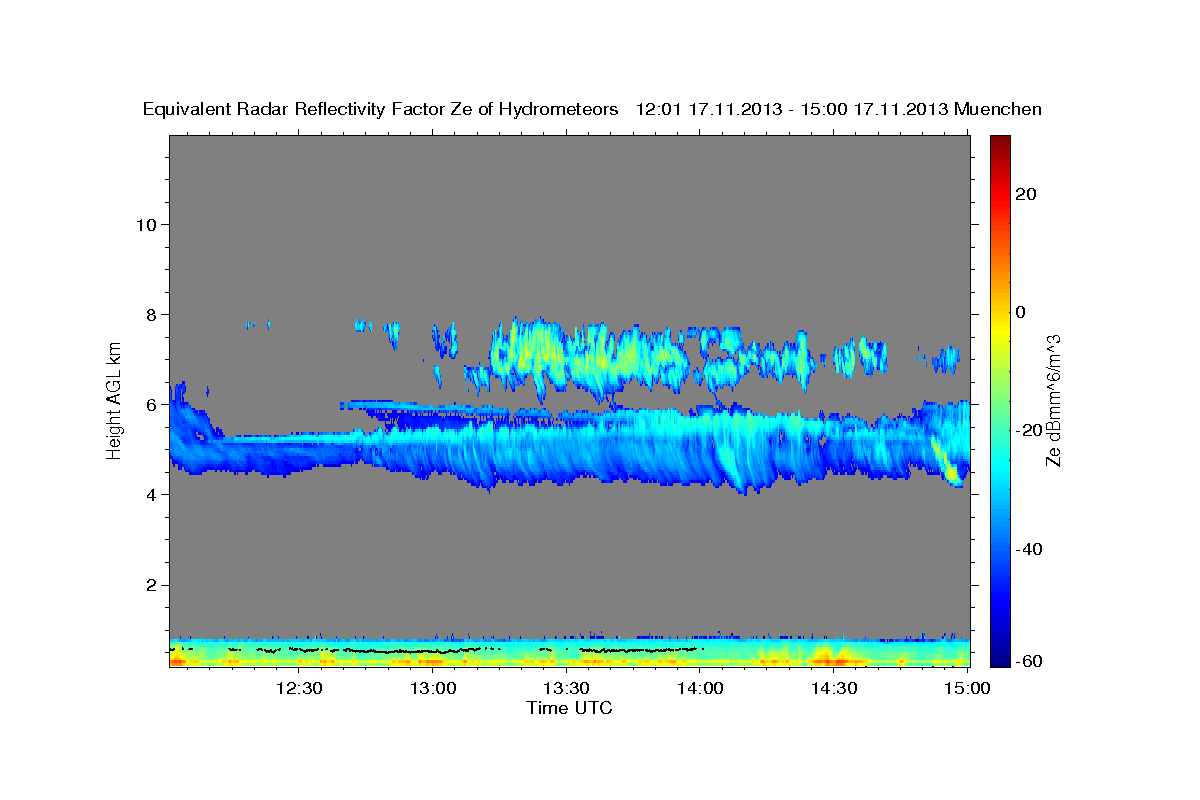Click the 13:30 time tick label

(x=567, y=688)
